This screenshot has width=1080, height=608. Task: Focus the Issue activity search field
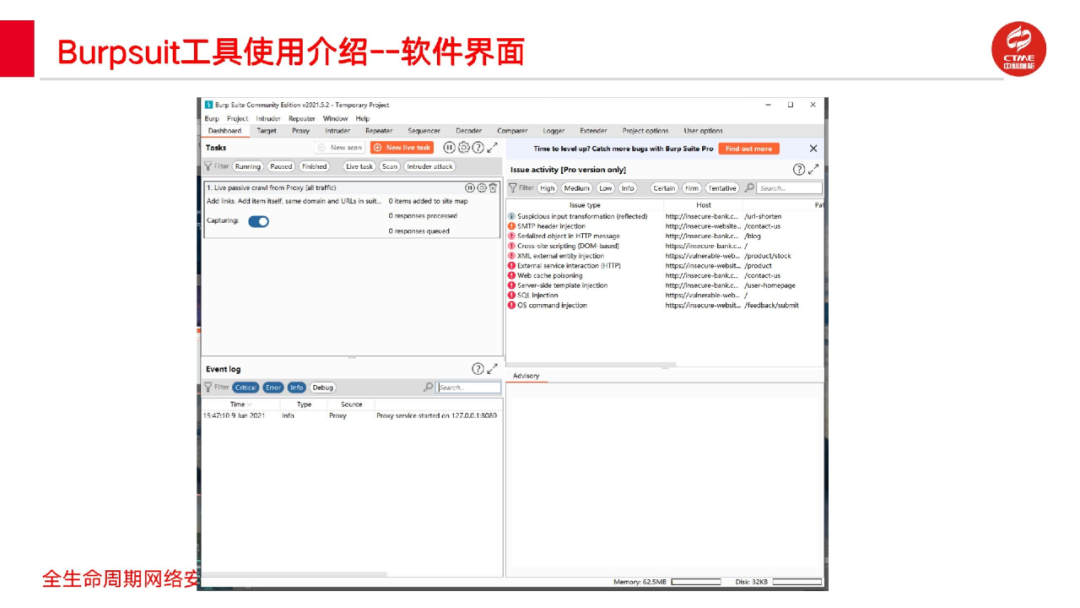click(789, 188)
